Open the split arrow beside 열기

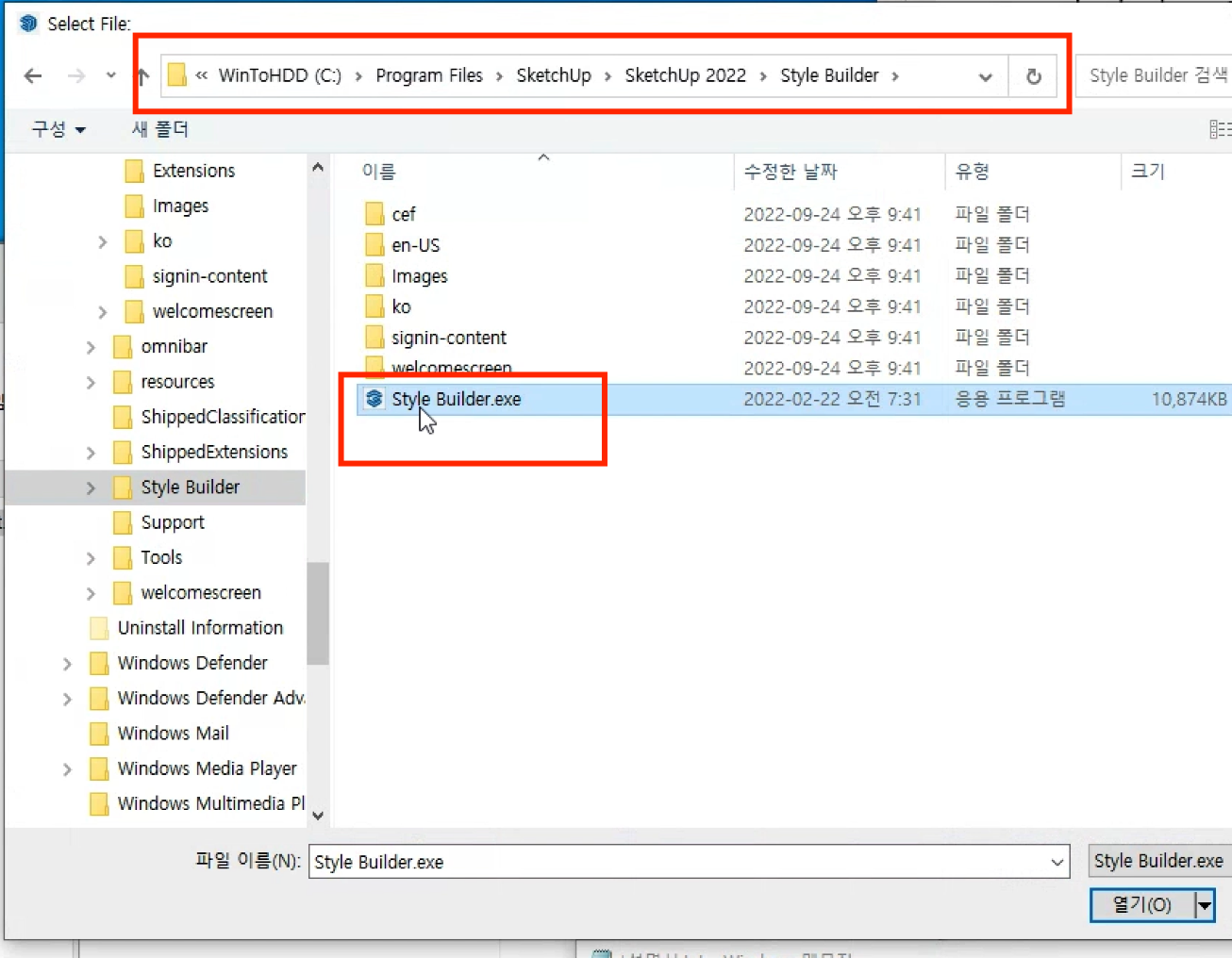tap(1205, 905)
